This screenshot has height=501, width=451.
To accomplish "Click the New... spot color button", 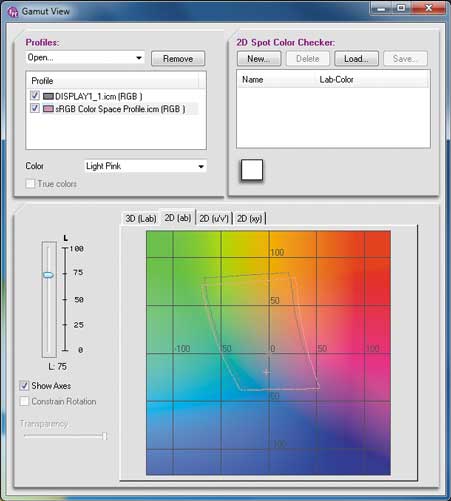I will (259, 59).
